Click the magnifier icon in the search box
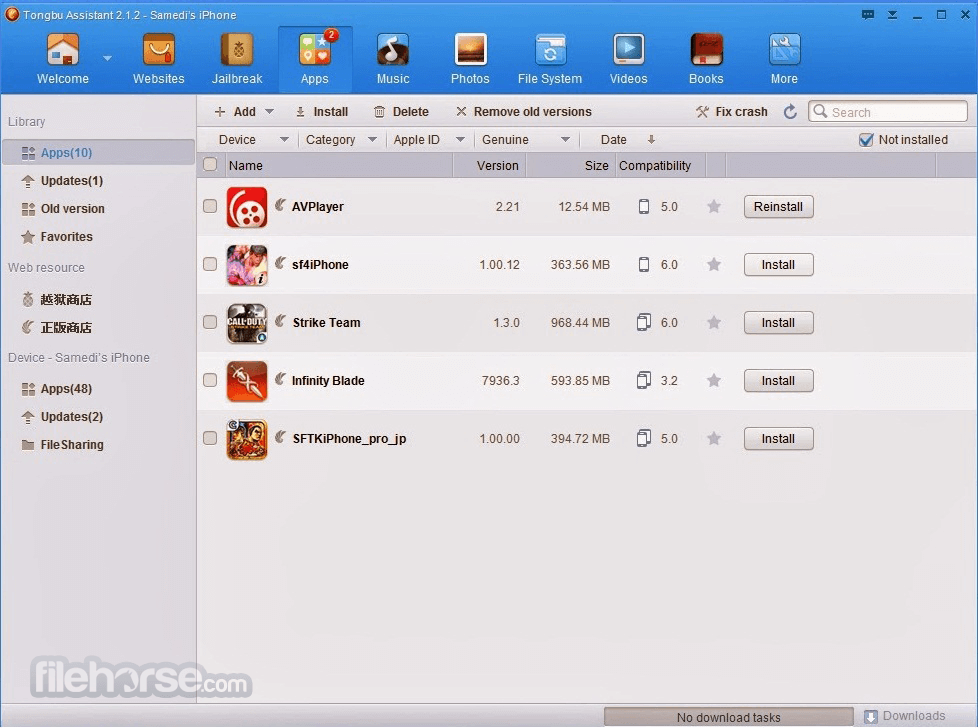This screenshot has width=978, height=728. (x=820, y=111)
